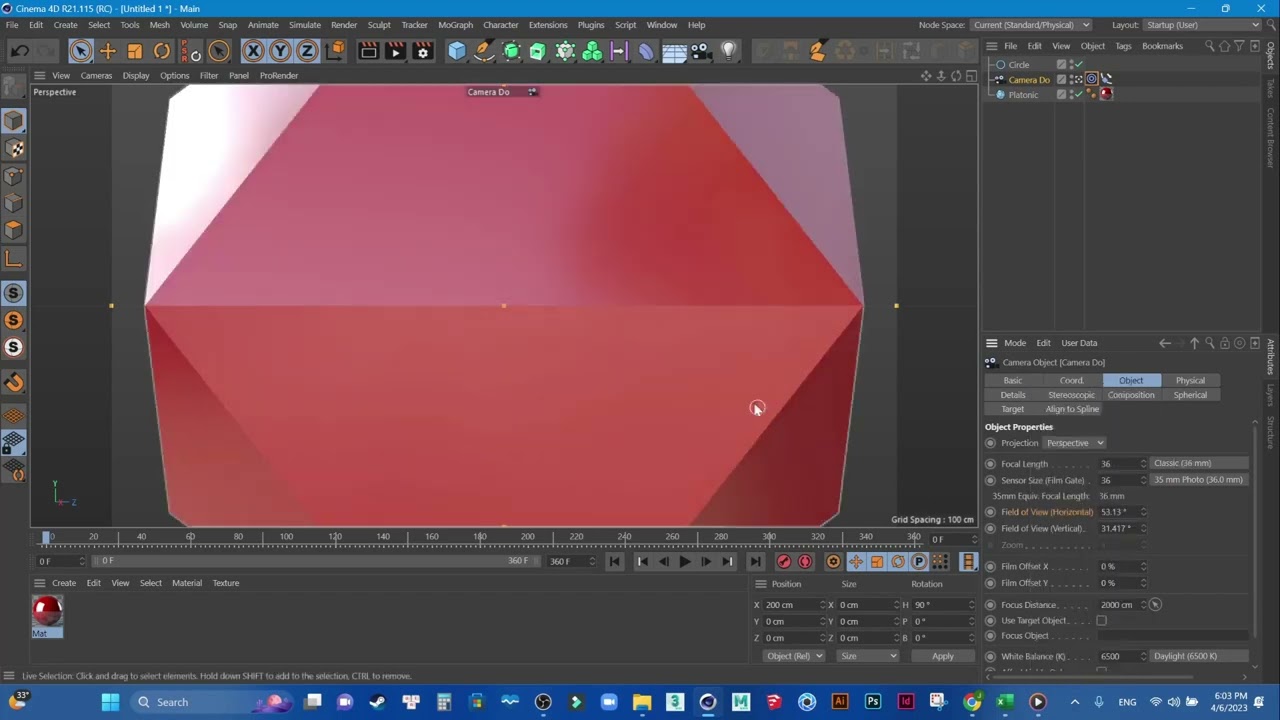
Task: Click Windows Start button
Action: pyautogui.click(x=110, y=702)
